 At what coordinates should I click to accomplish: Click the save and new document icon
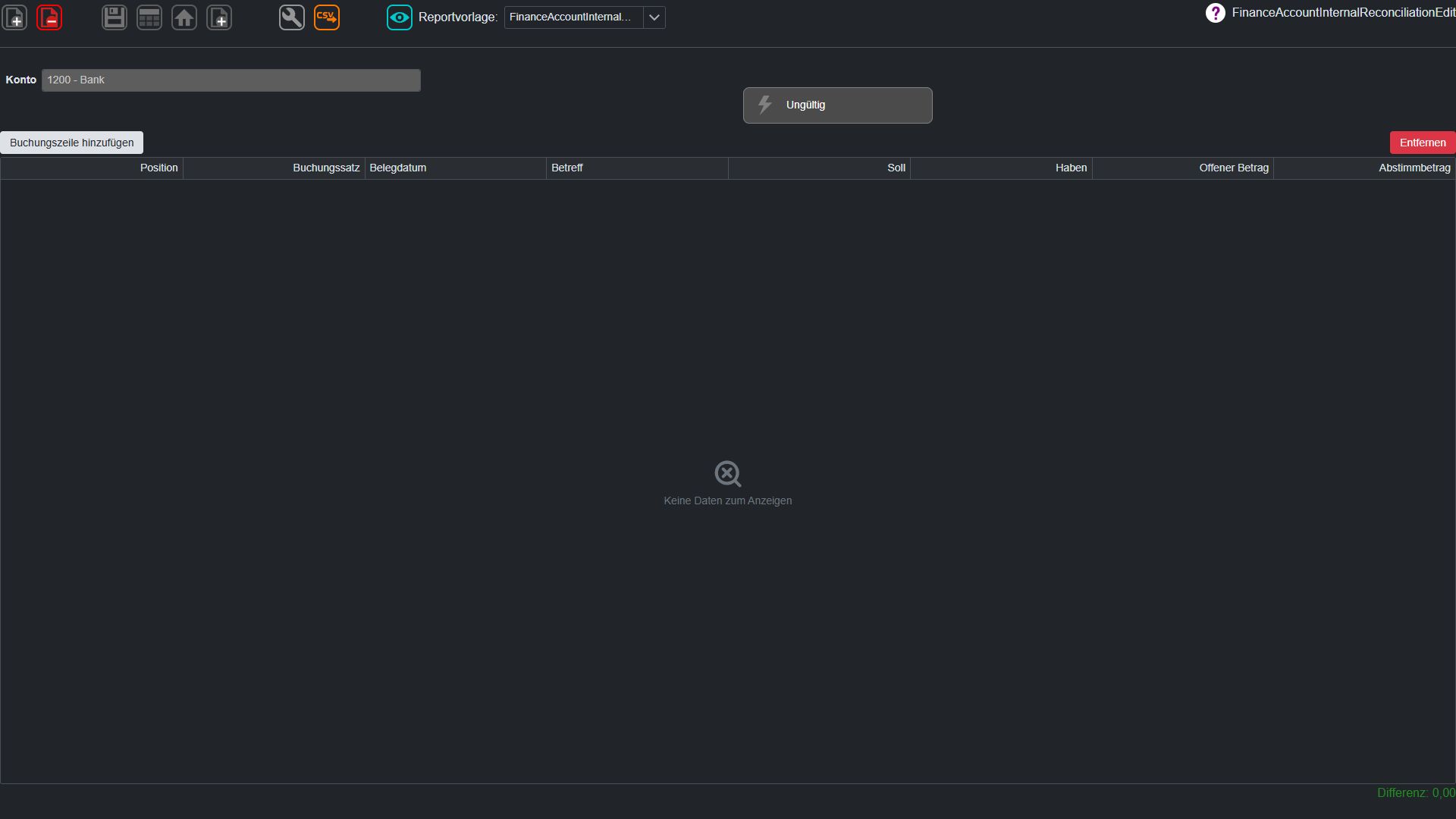pos(219,17)
